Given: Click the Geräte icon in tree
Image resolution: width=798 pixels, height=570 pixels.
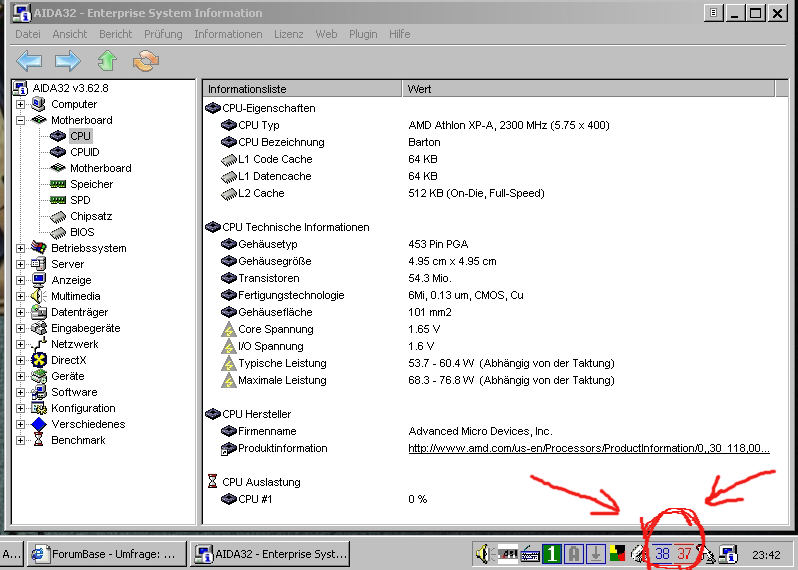Looking at the screenshot, I should pyautogui.click(x=39, y=376).
